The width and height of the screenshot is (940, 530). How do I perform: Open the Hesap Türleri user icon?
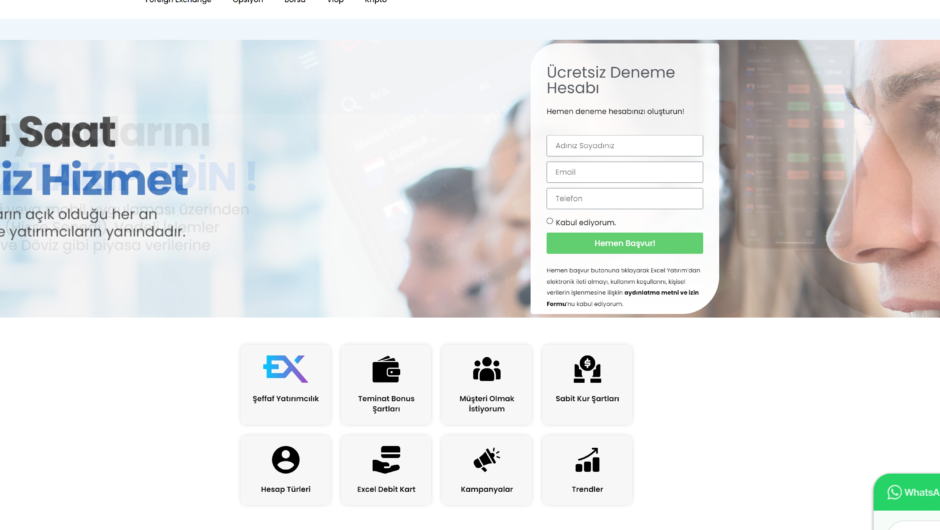(x=285, y=460)
